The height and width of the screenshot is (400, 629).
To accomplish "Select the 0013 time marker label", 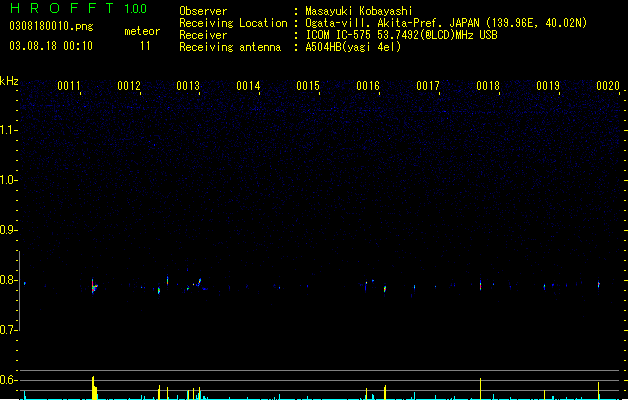I will point(188,86).
